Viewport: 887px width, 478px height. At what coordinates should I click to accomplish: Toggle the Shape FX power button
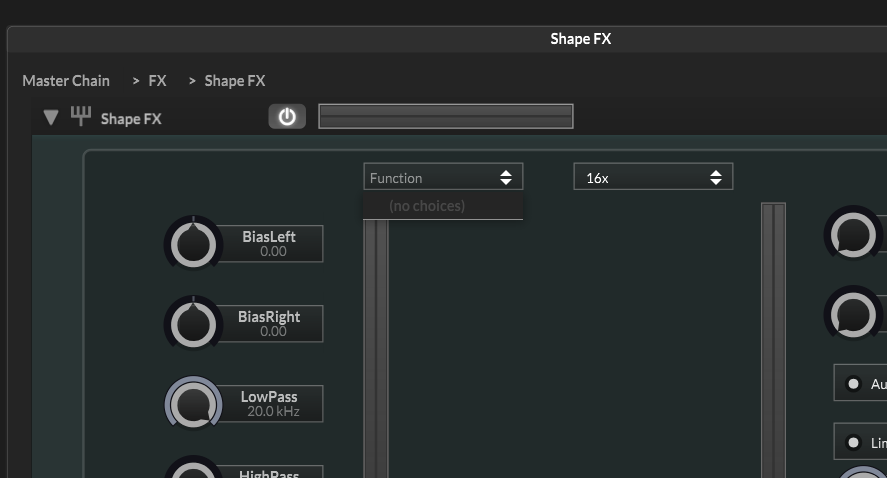click(287, 117)
